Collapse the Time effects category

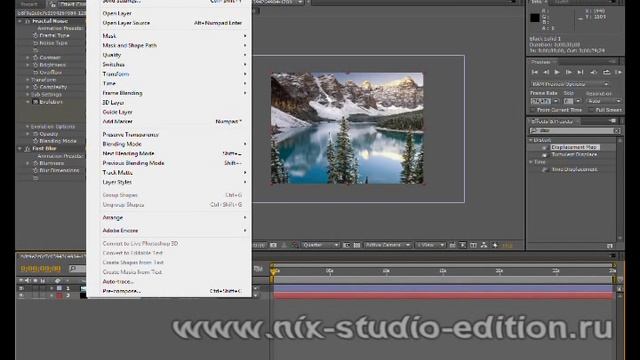tap(531, 162)
